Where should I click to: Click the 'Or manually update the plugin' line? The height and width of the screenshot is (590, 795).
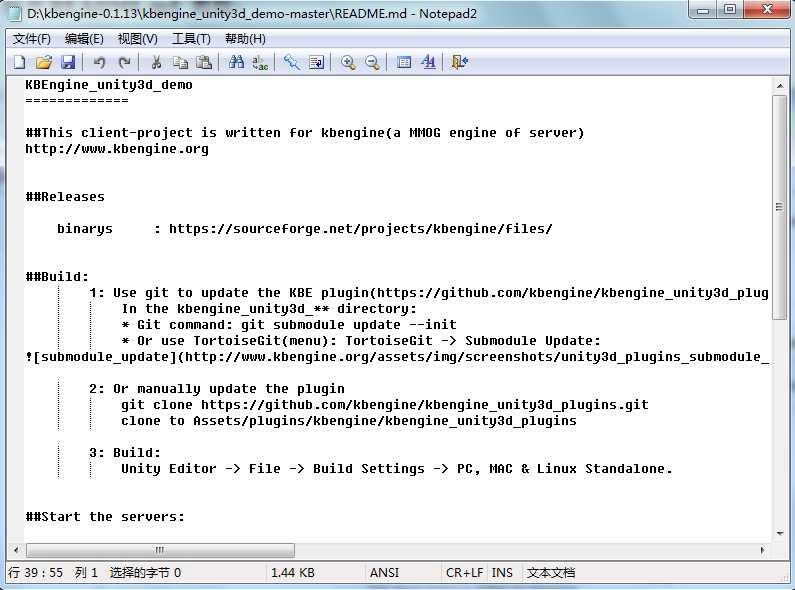[217, 389]
